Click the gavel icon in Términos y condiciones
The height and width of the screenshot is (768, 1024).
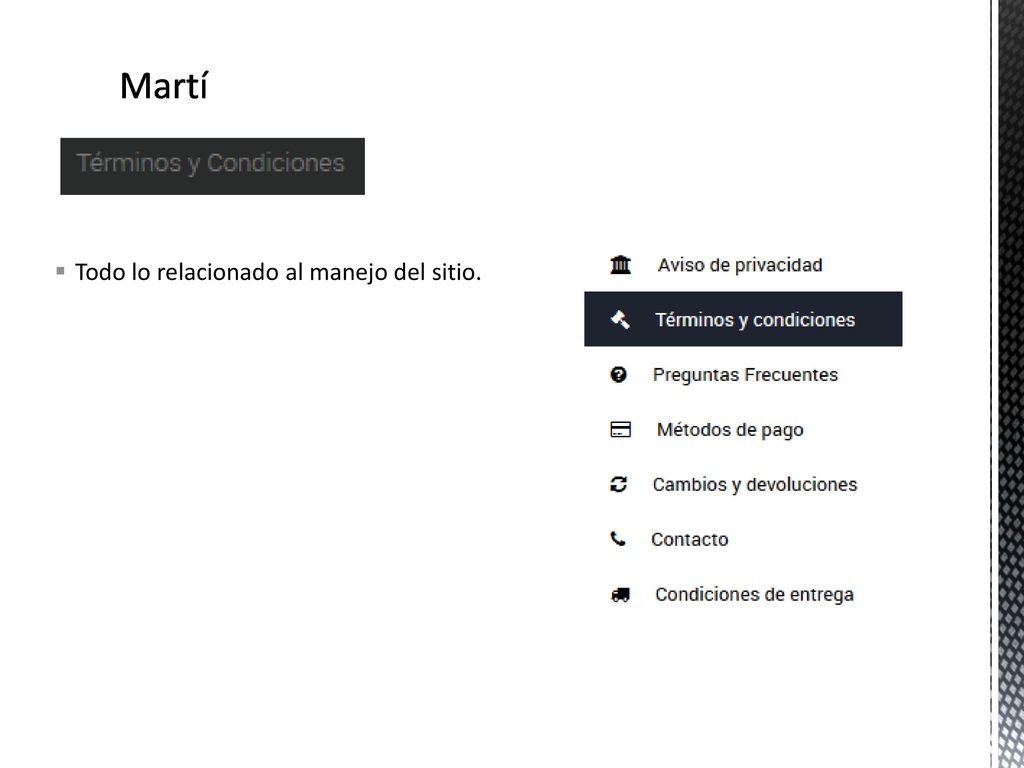pos(620,319)
